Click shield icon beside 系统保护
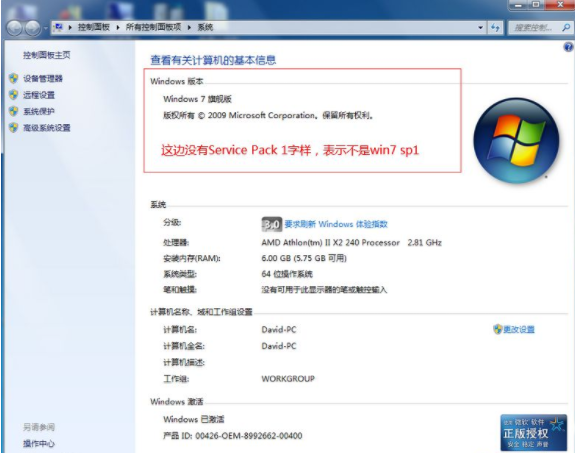This screenshot has width=575, height=453. (x=14, y=111)
